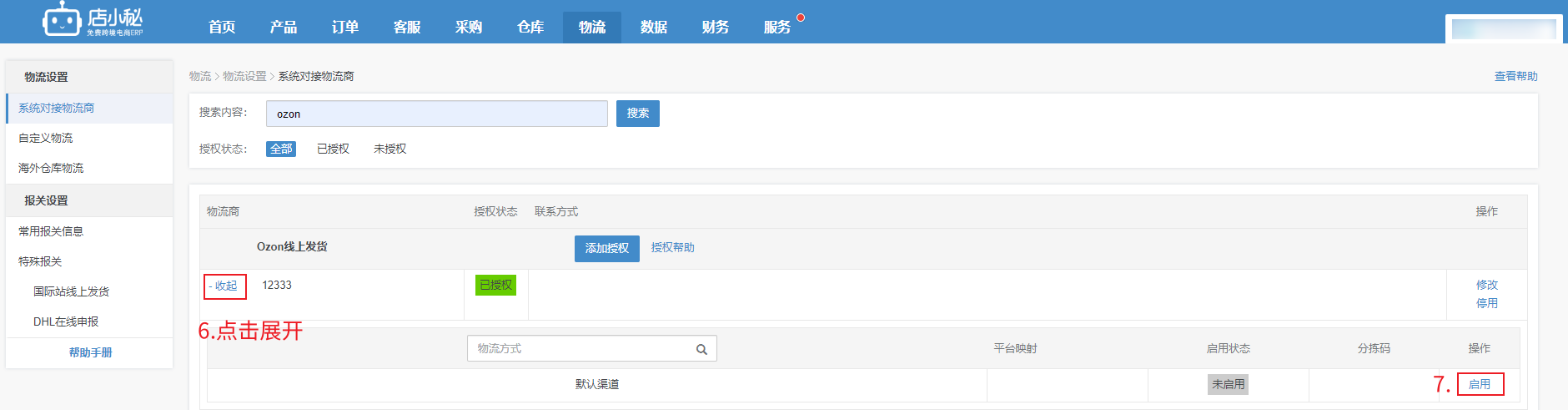Click the 默认渠道 row text
Screen dimensions: 1568x410
[x=597, y=384]
